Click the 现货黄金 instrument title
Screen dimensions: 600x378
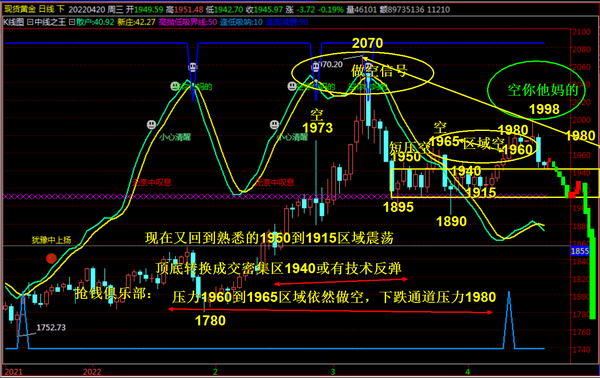[20, 9]
